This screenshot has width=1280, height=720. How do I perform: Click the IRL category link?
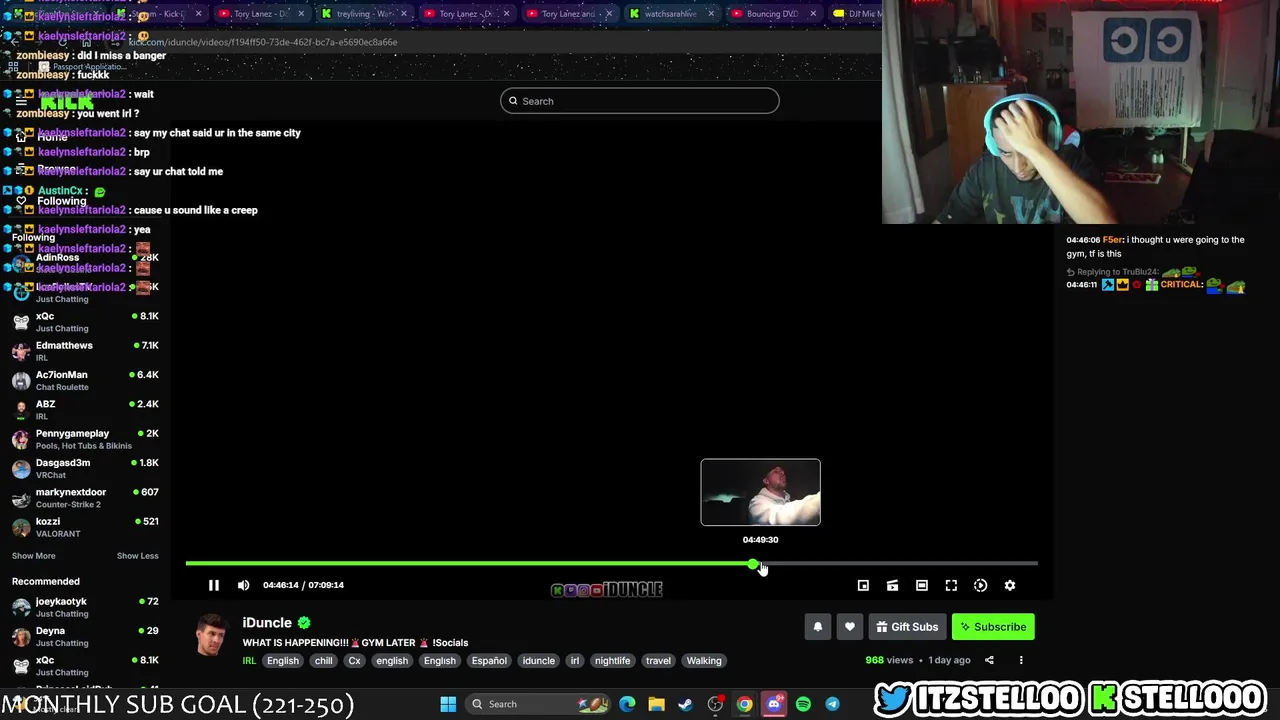click(x=249, y=660)
